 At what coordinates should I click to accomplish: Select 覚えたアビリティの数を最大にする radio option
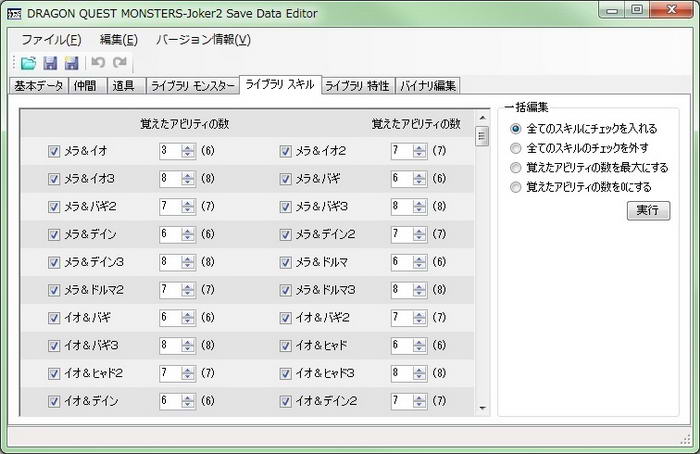tap(516, 167)
